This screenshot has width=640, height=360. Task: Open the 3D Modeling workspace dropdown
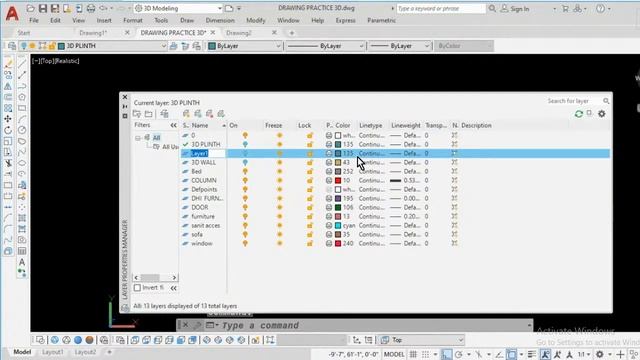point(178,8)
